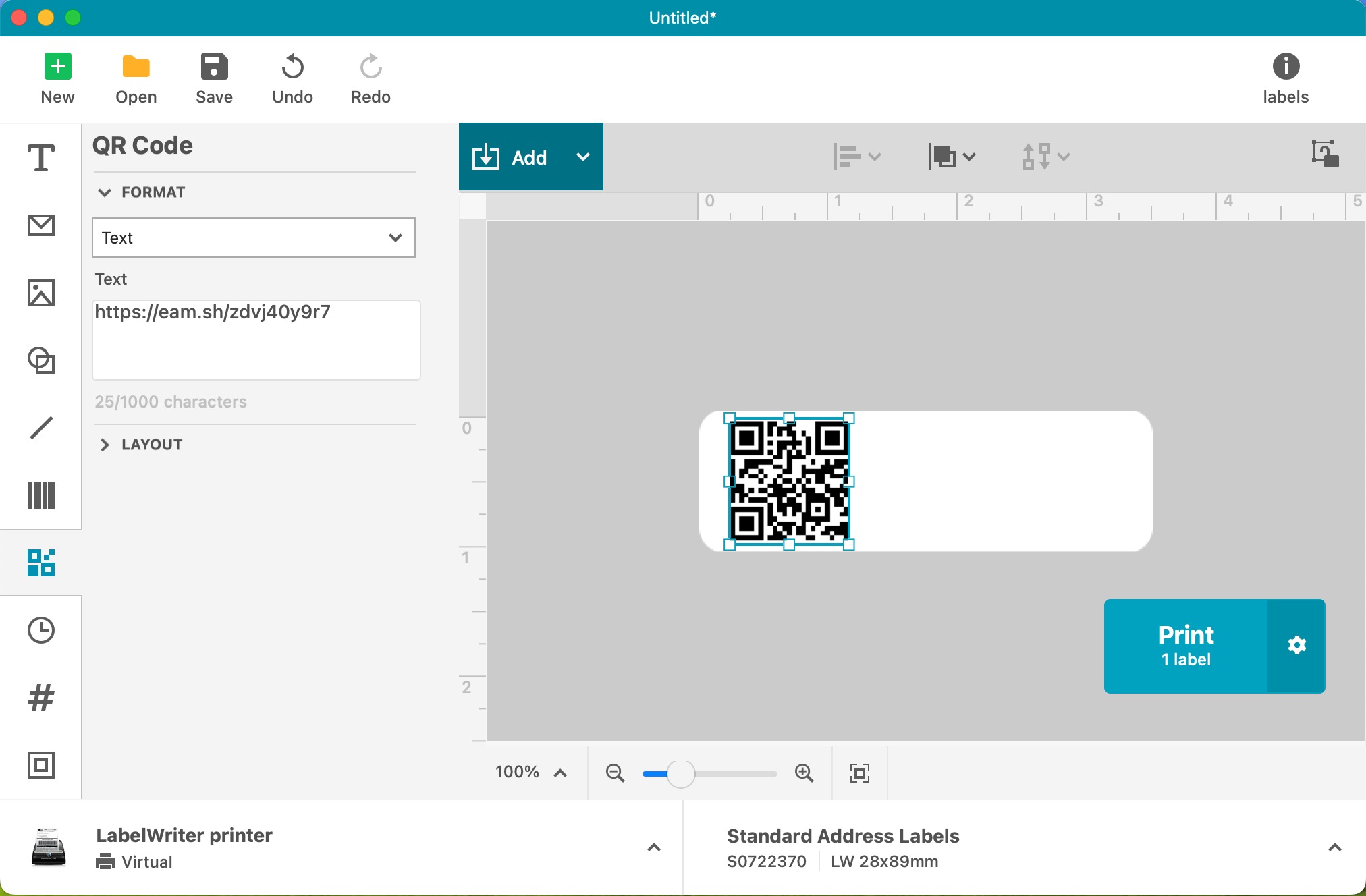Select the Image tool
The height and width of the screenshot is (896, 1366).
(40, 293)
